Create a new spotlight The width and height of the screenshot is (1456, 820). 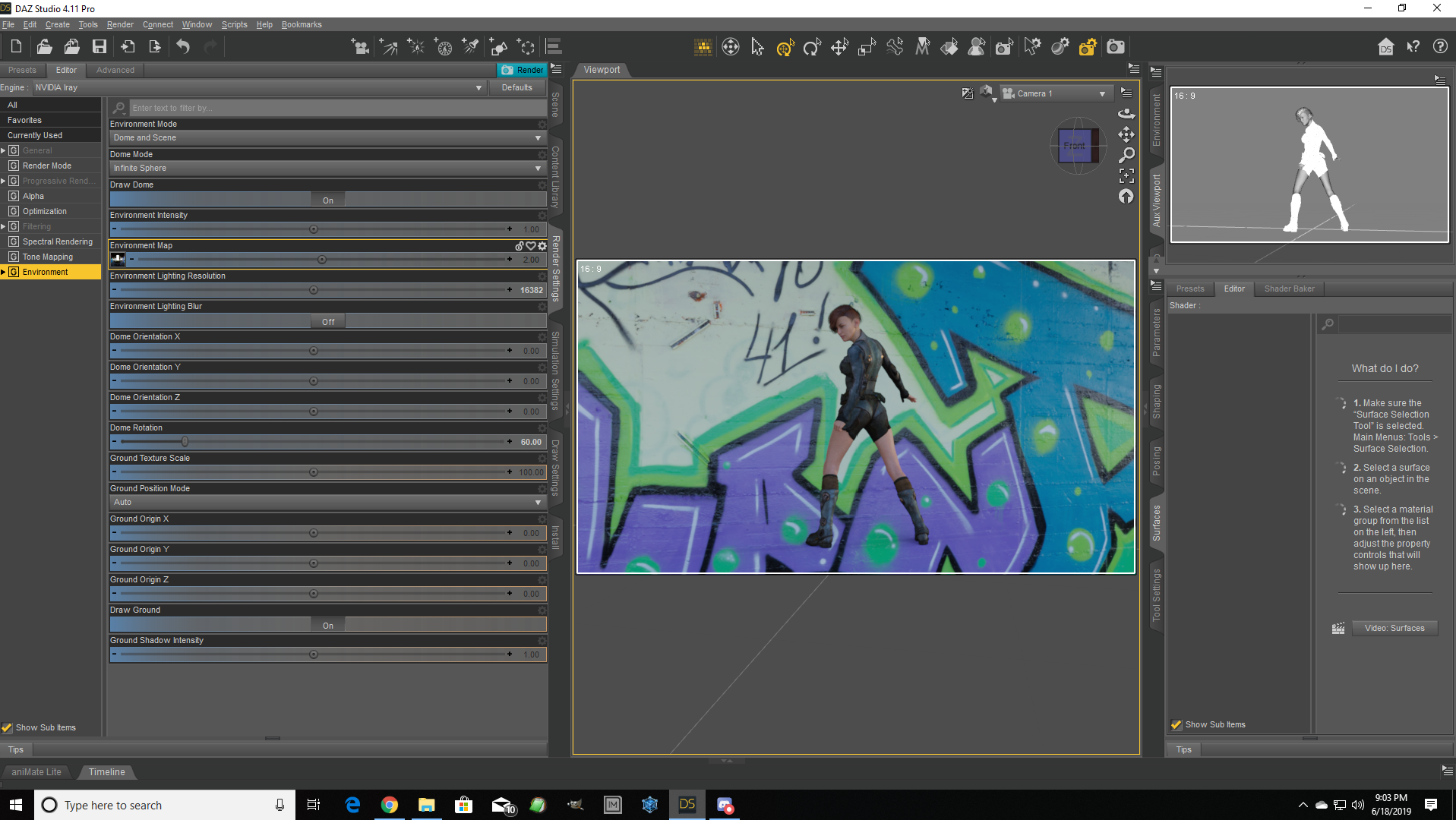tap(471, 47)
